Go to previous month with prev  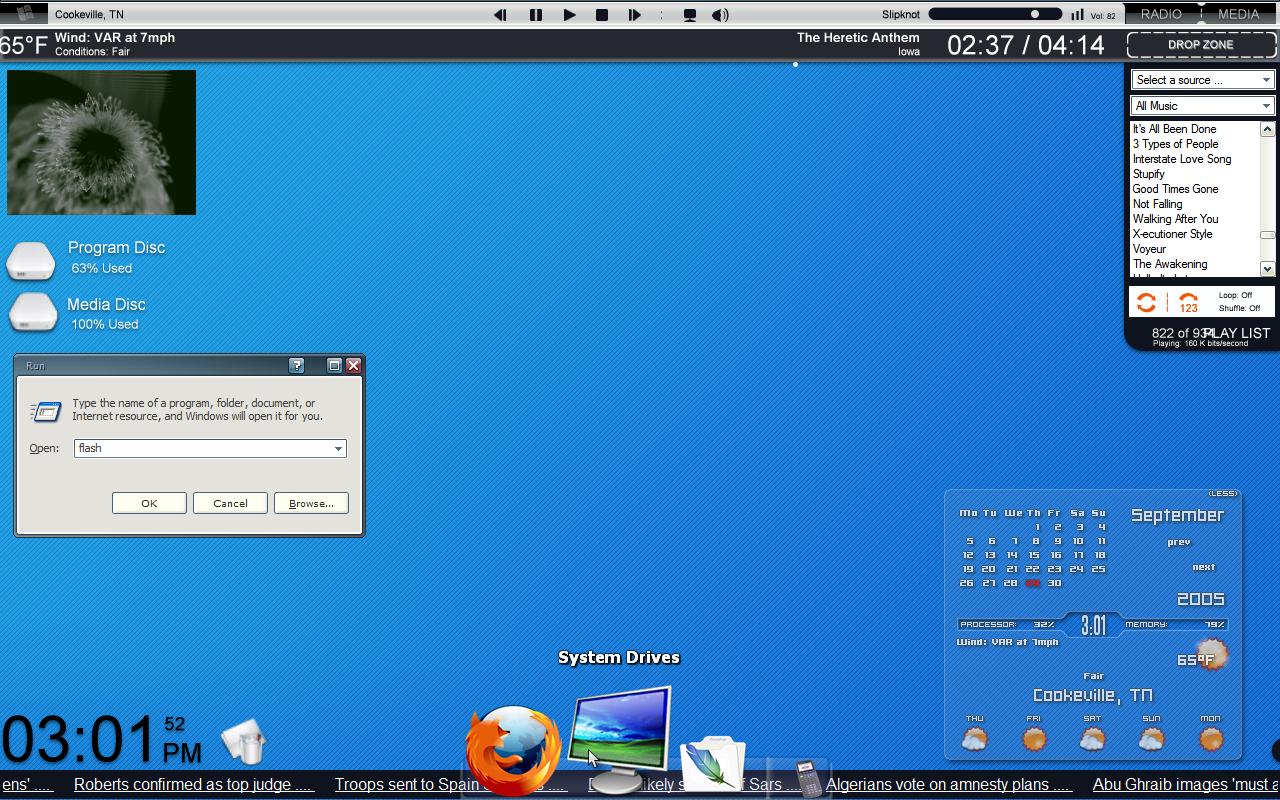[x=1179, y=542]
